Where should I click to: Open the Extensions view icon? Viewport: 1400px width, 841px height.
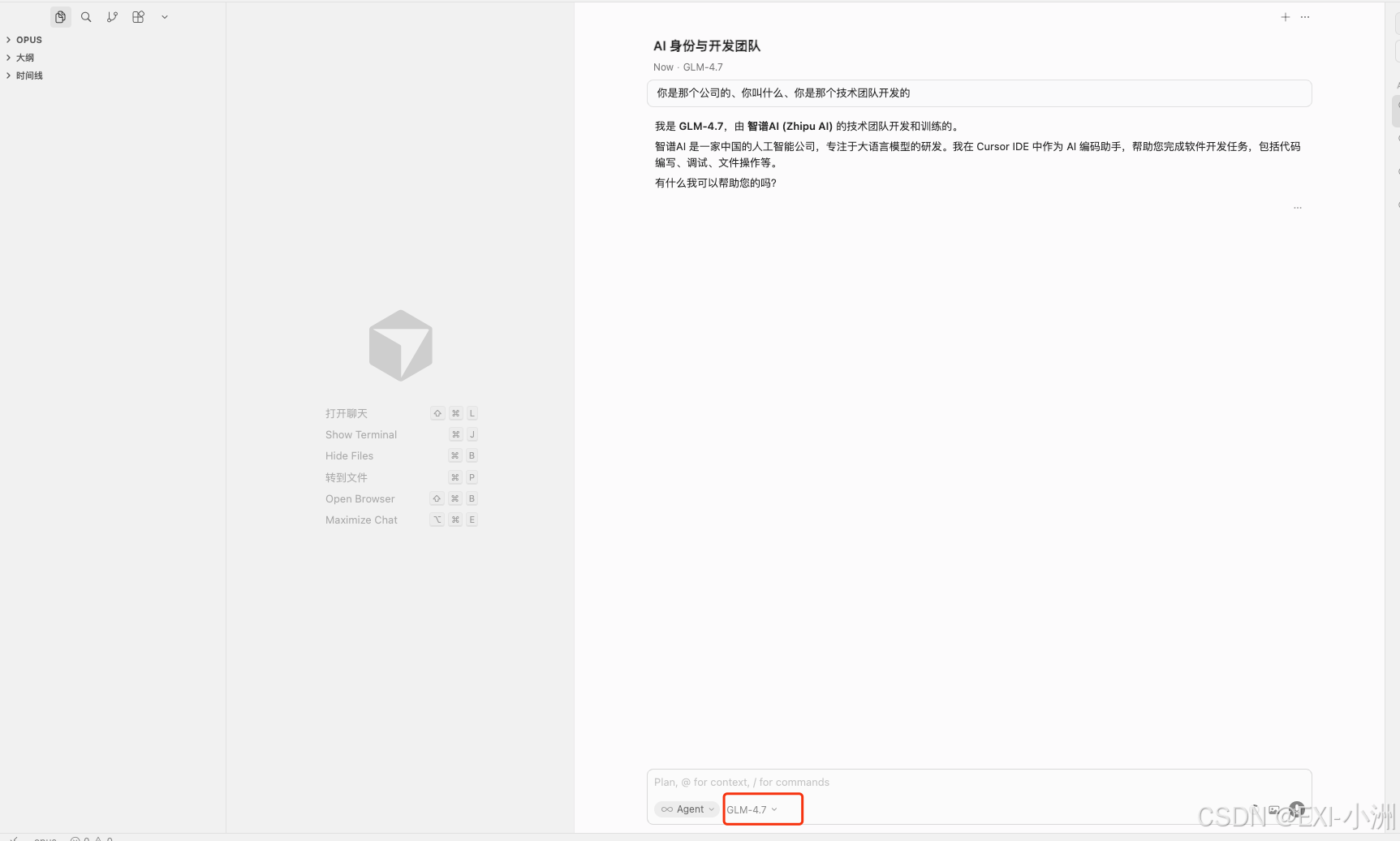(x=138, y=17)
